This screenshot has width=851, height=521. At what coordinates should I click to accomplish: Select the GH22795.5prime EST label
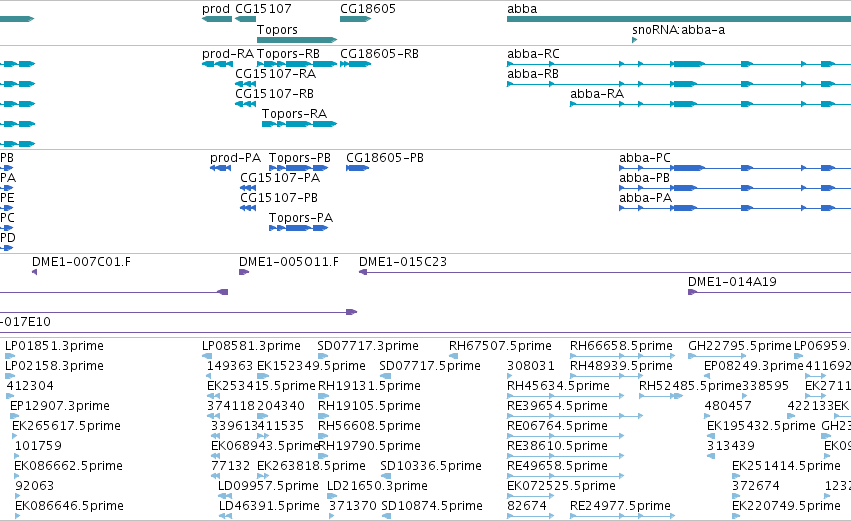pyautogui.click(x=740, y=346)
